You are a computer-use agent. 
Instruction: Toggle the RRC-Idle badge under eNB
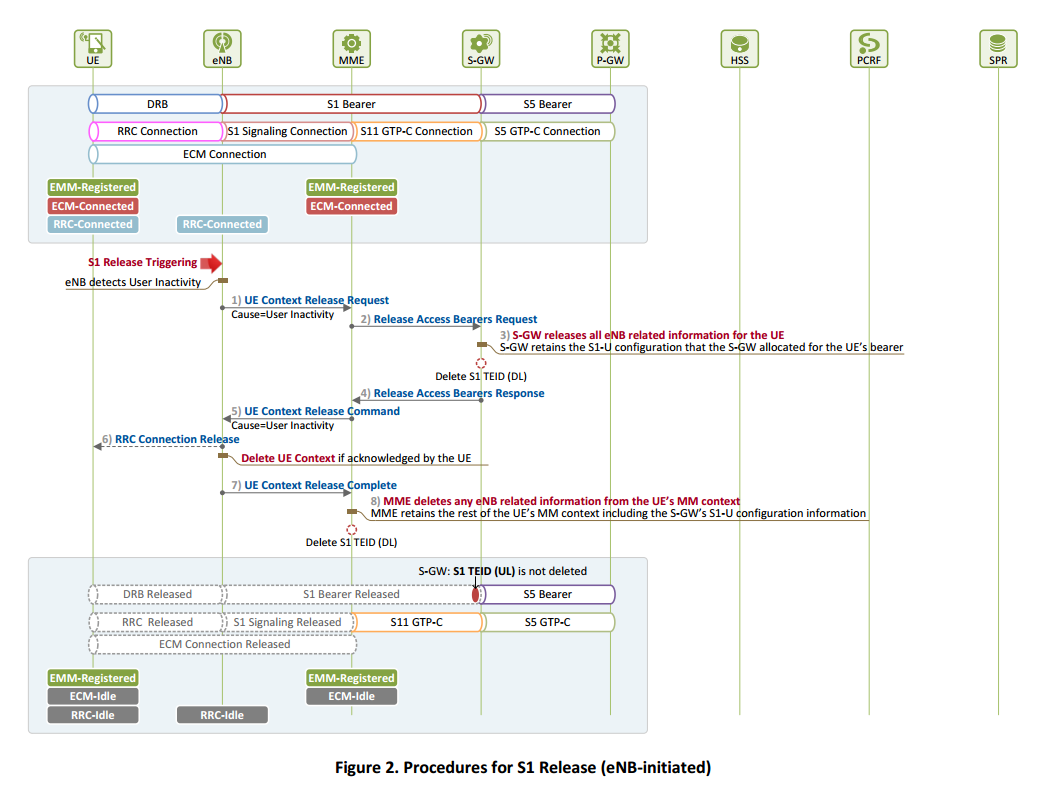222,715
